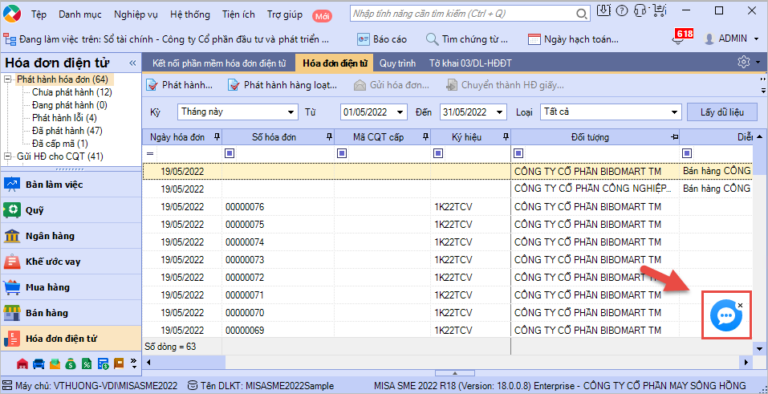Open the Hệ thống menu

pyautogui.click(x=190, y=14)
